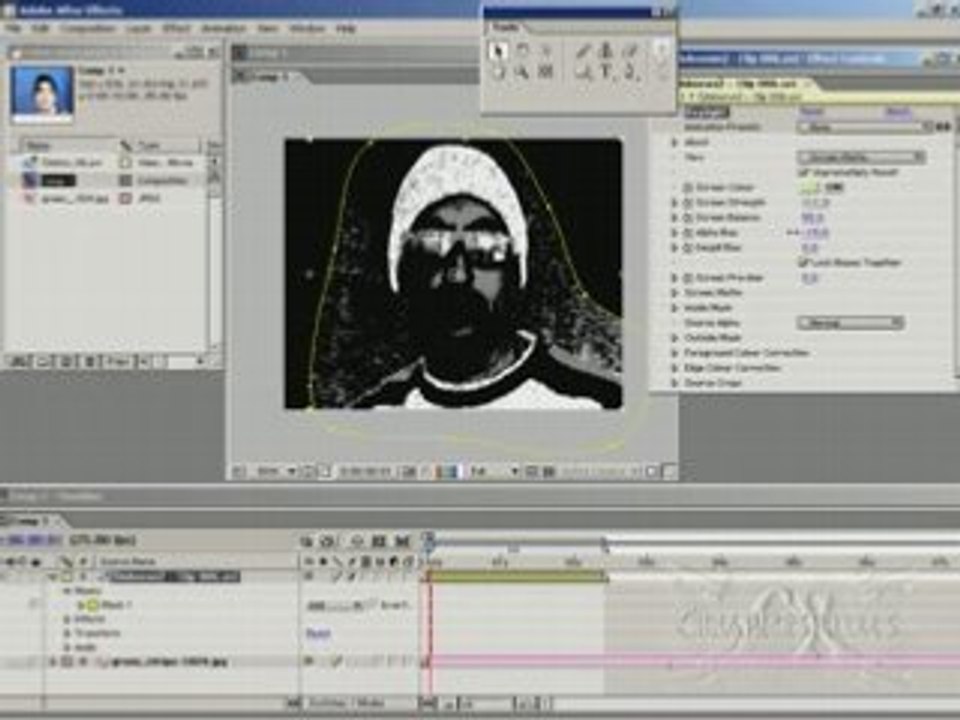Click the Screen Colour swatch
The width and height of the screenshot is (960, 720).
[x=809, y=187]
